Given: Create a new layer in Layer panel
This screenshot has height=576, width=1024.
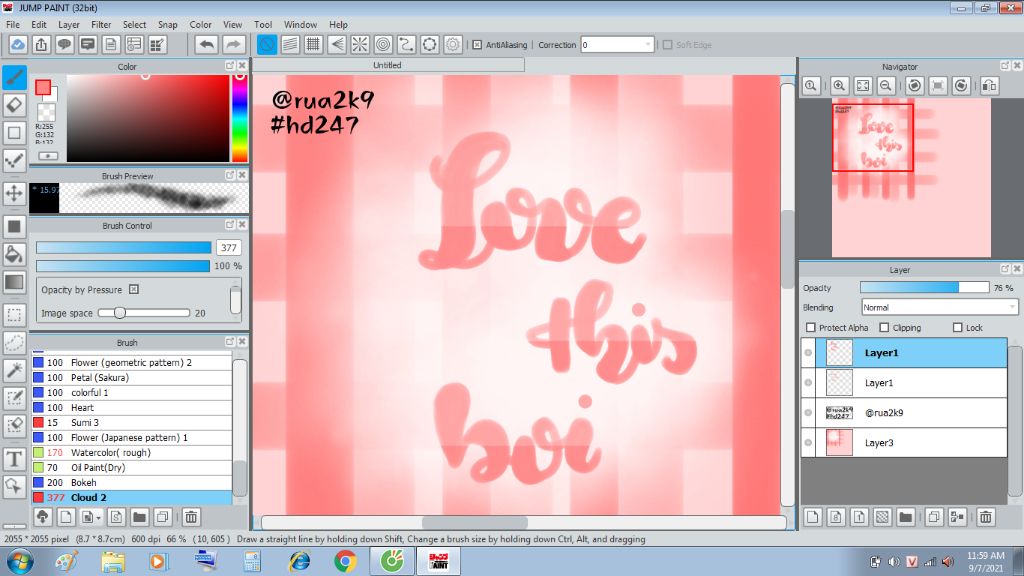Looking at the screenshot, I should [x=812, y=517].
